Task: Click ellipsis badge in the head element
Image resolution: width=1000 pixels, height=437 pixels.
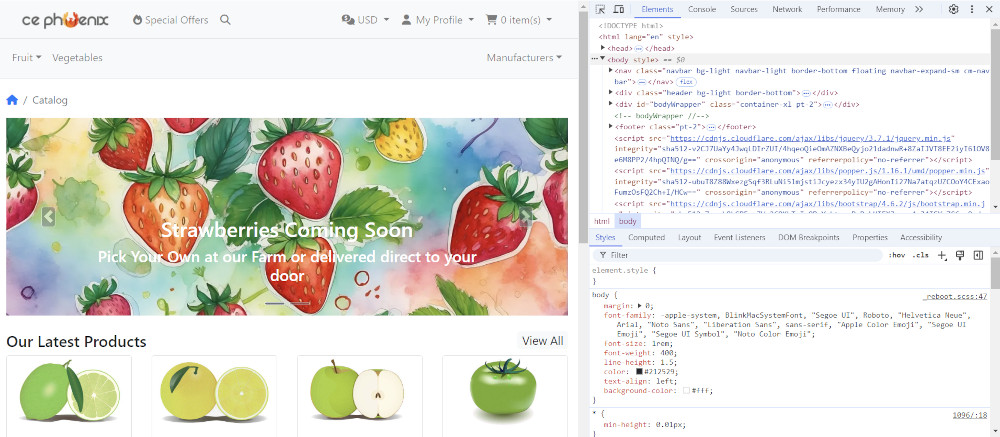Action: pyautogui.click(x=638, y=48)
